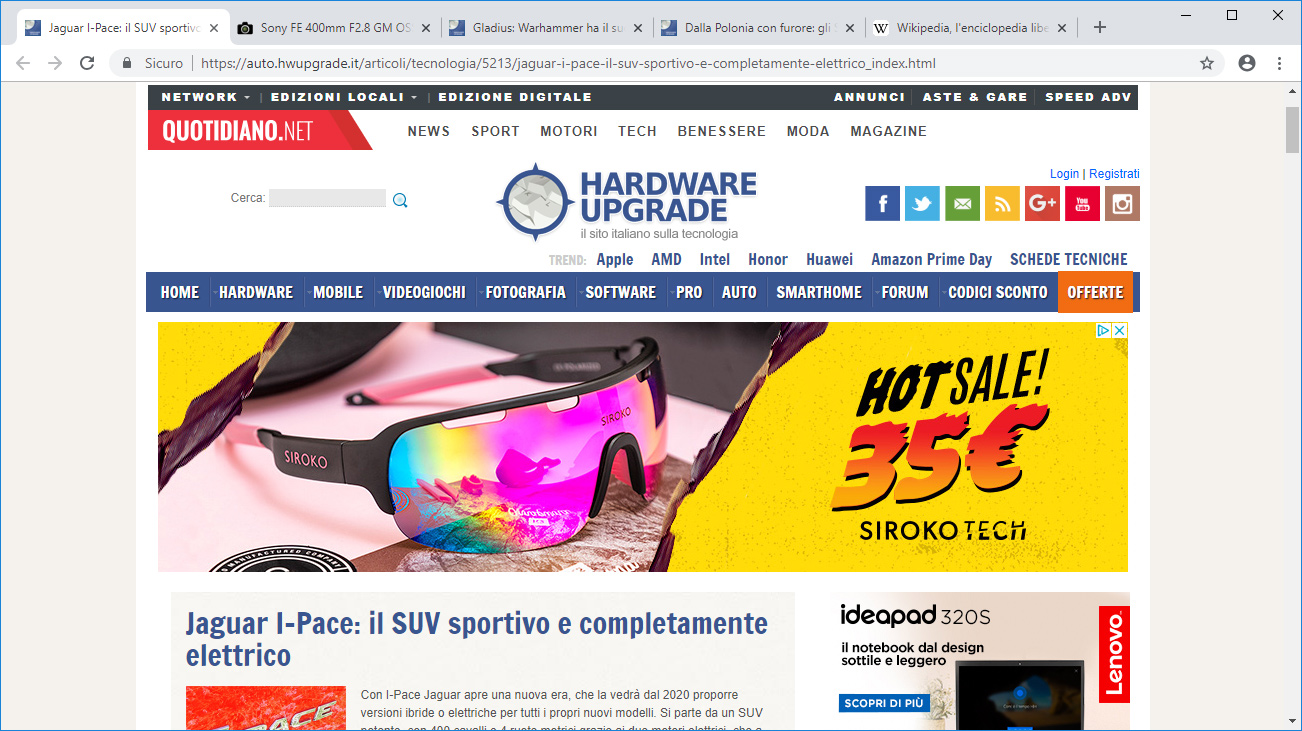Open the SOFTWARE menu item
The height and width of the screenshot is (731, 1302).
(x=620, y=292)
